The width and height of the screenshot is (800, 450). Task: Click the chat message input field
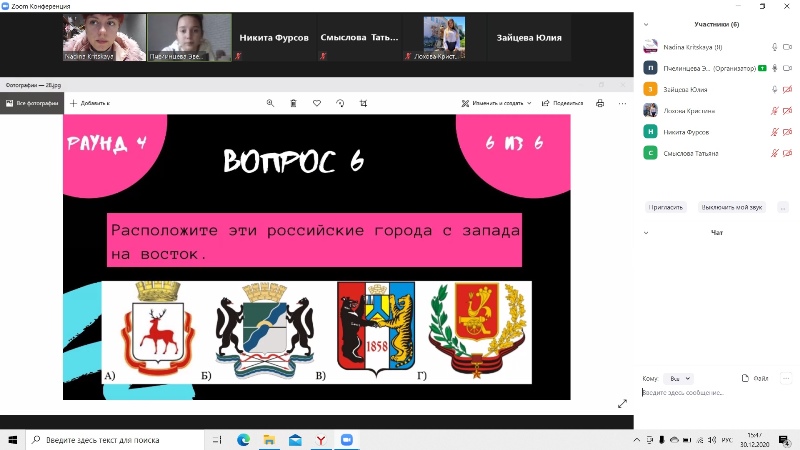(715, 393)
